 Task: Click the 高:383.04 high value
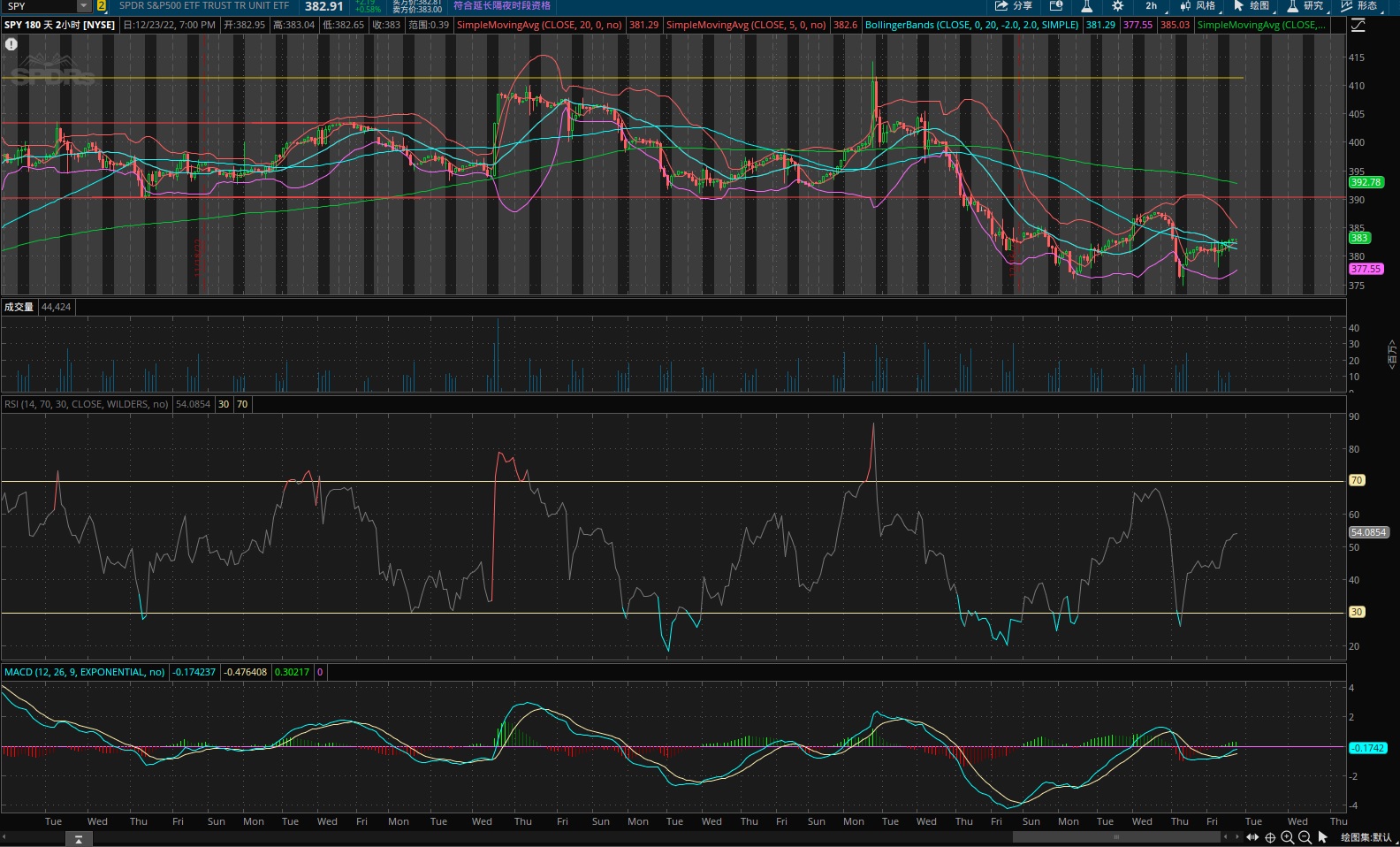coord(294,25)
